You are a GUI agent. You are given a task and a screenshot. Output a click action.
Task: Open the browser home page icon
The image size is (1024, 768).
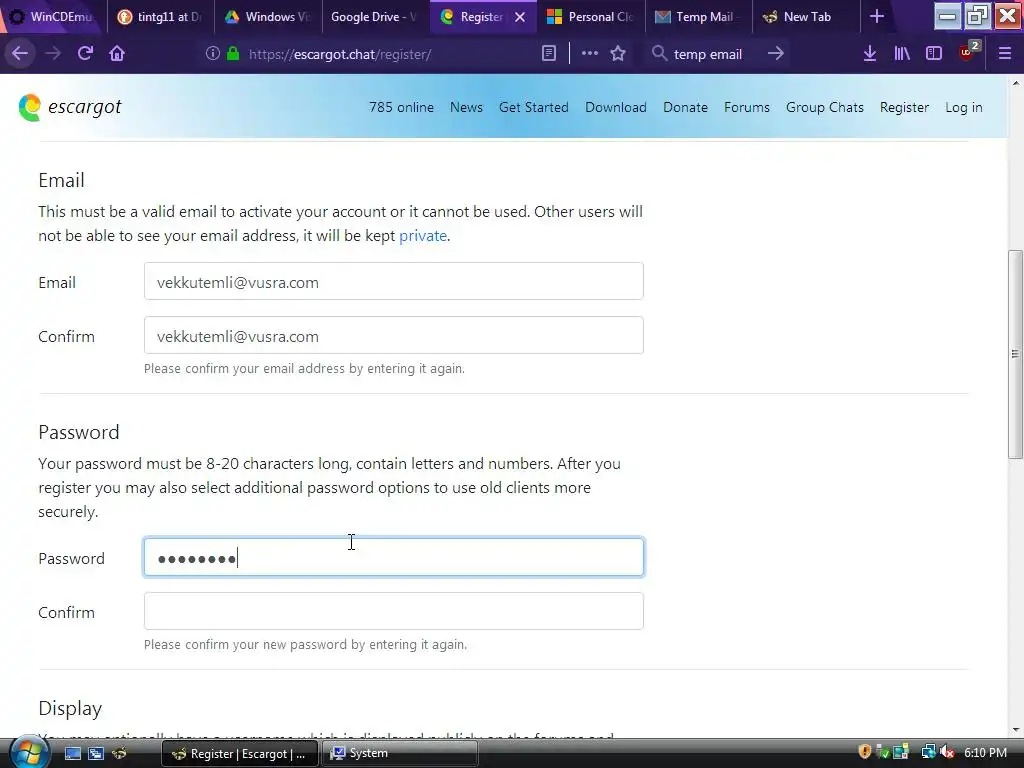pos(117,54)
